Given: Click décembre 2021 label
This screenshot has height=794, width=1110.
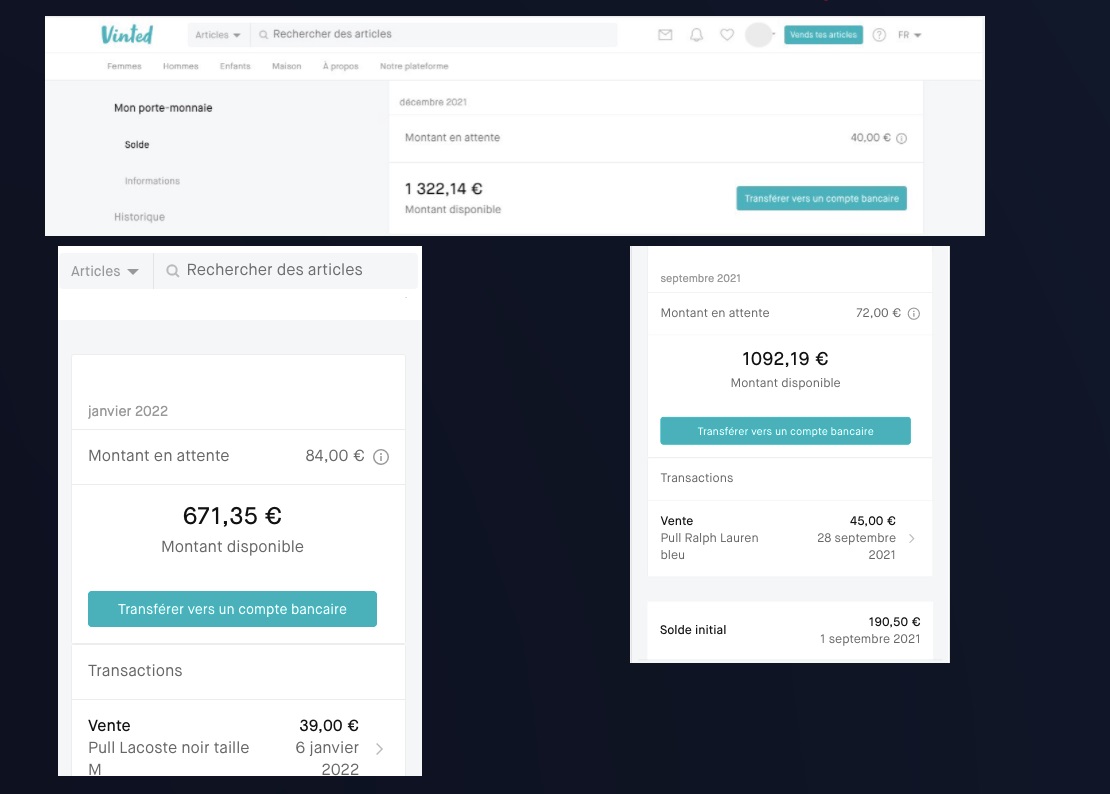Looking at the screenshot, I should [433, 102].
